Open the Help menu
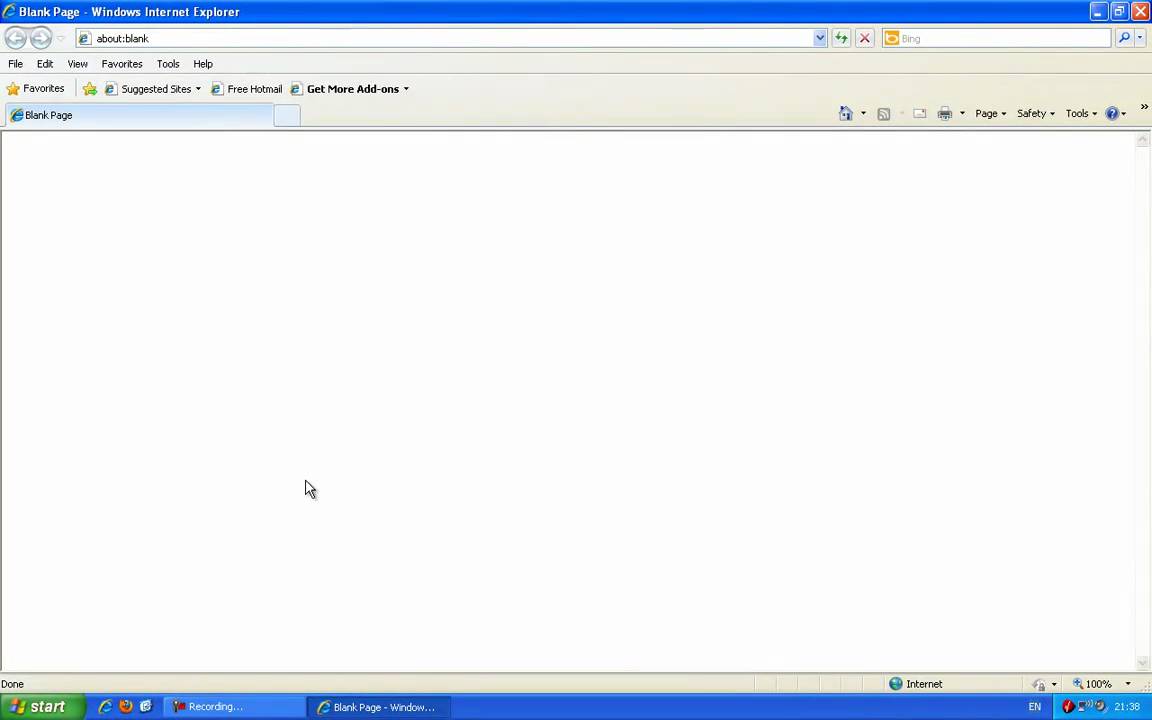1152x720 pixels. (203, 64)
